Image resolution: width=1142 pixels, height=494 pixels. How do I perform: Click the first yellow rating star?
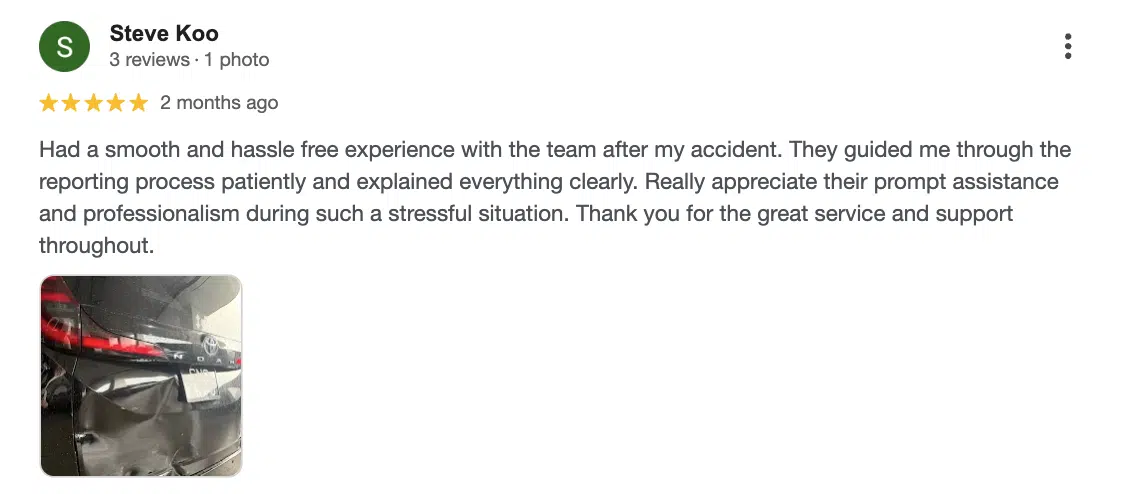tap(48, 103)
